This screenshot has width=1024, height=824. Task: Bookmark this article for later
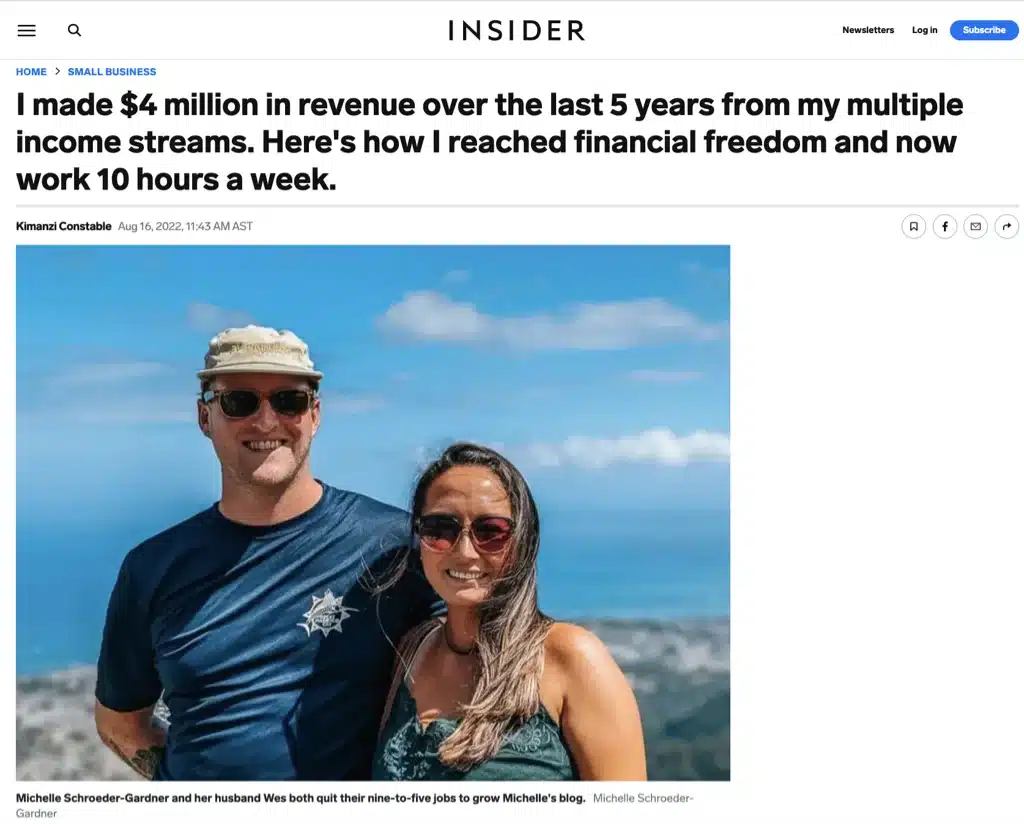click(x=913, y=226)
